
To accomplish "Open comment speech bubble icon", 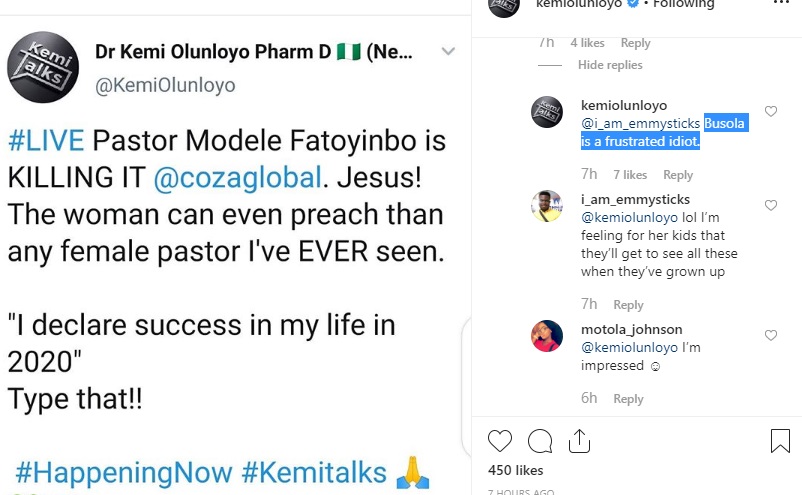I will click(540, 441).
